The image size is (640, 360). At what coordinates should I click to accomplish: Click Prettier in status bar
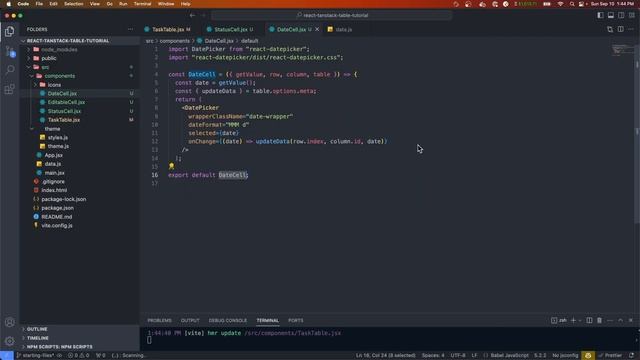click(x=610, y=356)
